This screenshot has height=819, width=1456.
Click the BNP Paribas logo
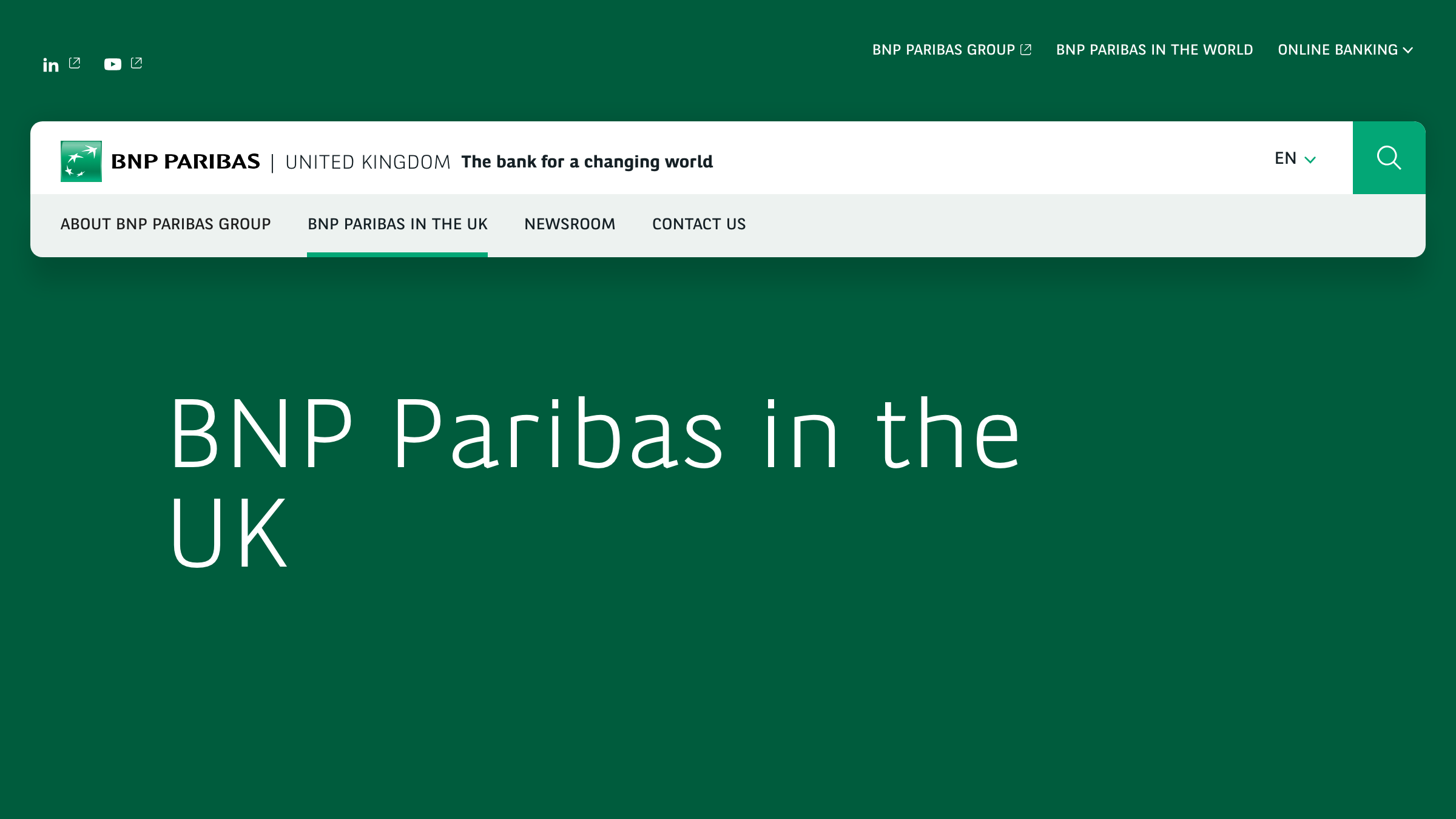(x=160, y=161)
